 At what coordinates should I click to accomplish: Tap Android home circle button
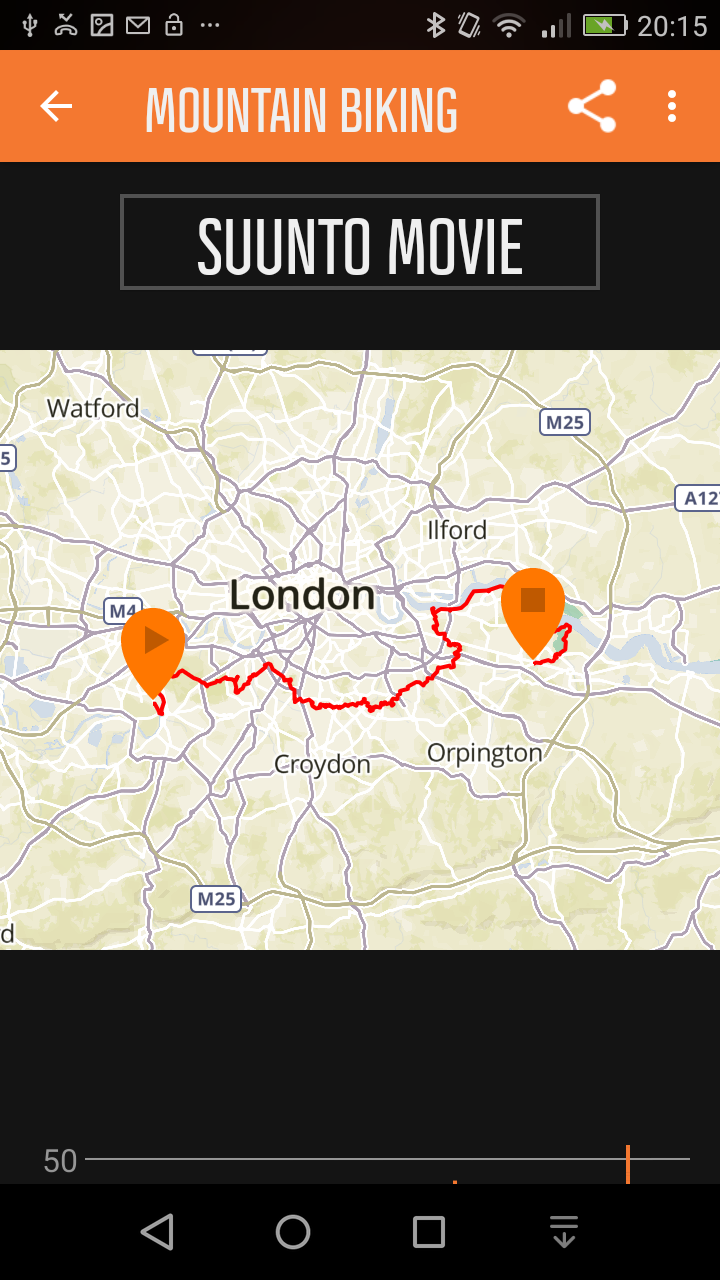click(x=293, y=1232)
